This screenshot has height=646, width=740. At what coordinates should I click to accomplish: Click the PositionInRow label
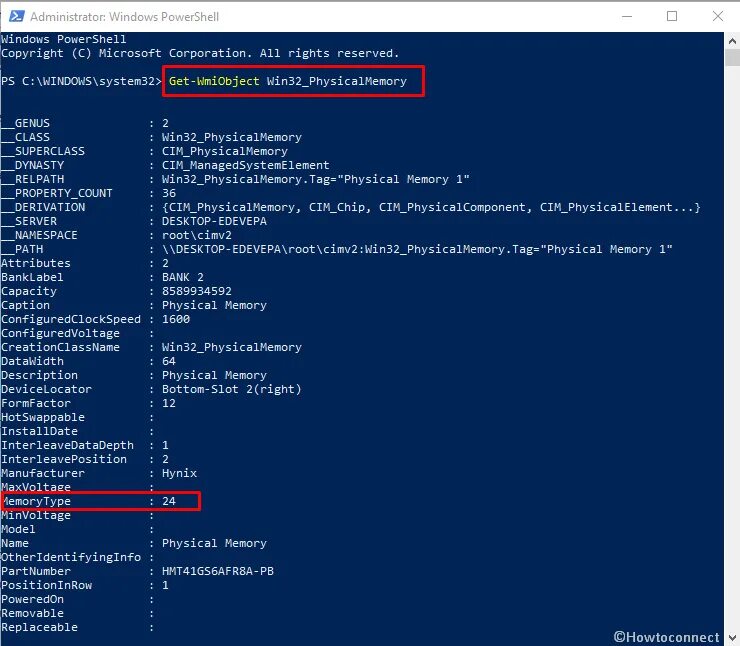[x=46, y=585]
